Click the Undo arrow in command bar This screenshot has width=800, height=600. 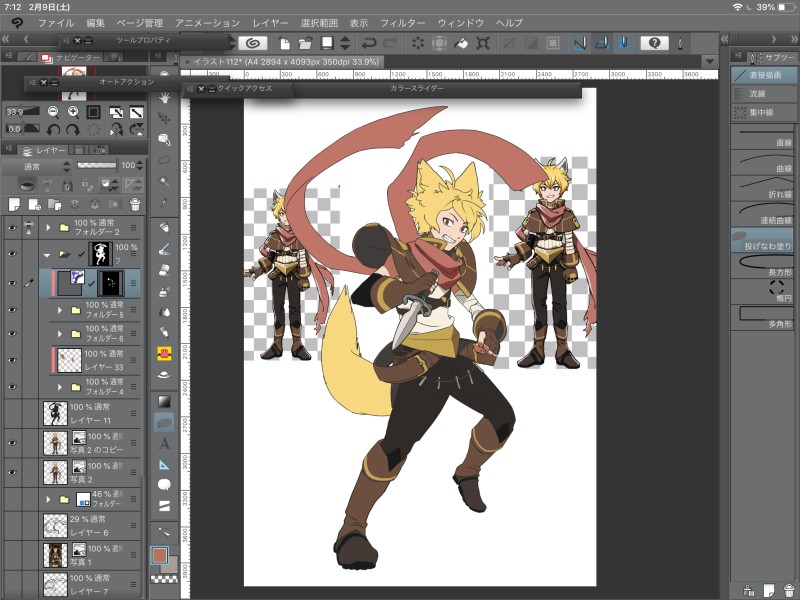369,43
